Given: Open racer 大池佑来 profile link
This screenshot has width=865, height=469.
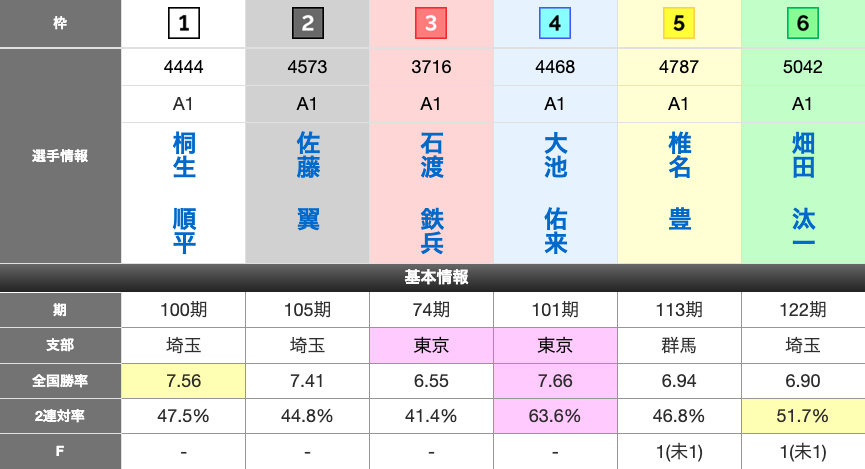Looking at the screenshot, I should 556,193.
